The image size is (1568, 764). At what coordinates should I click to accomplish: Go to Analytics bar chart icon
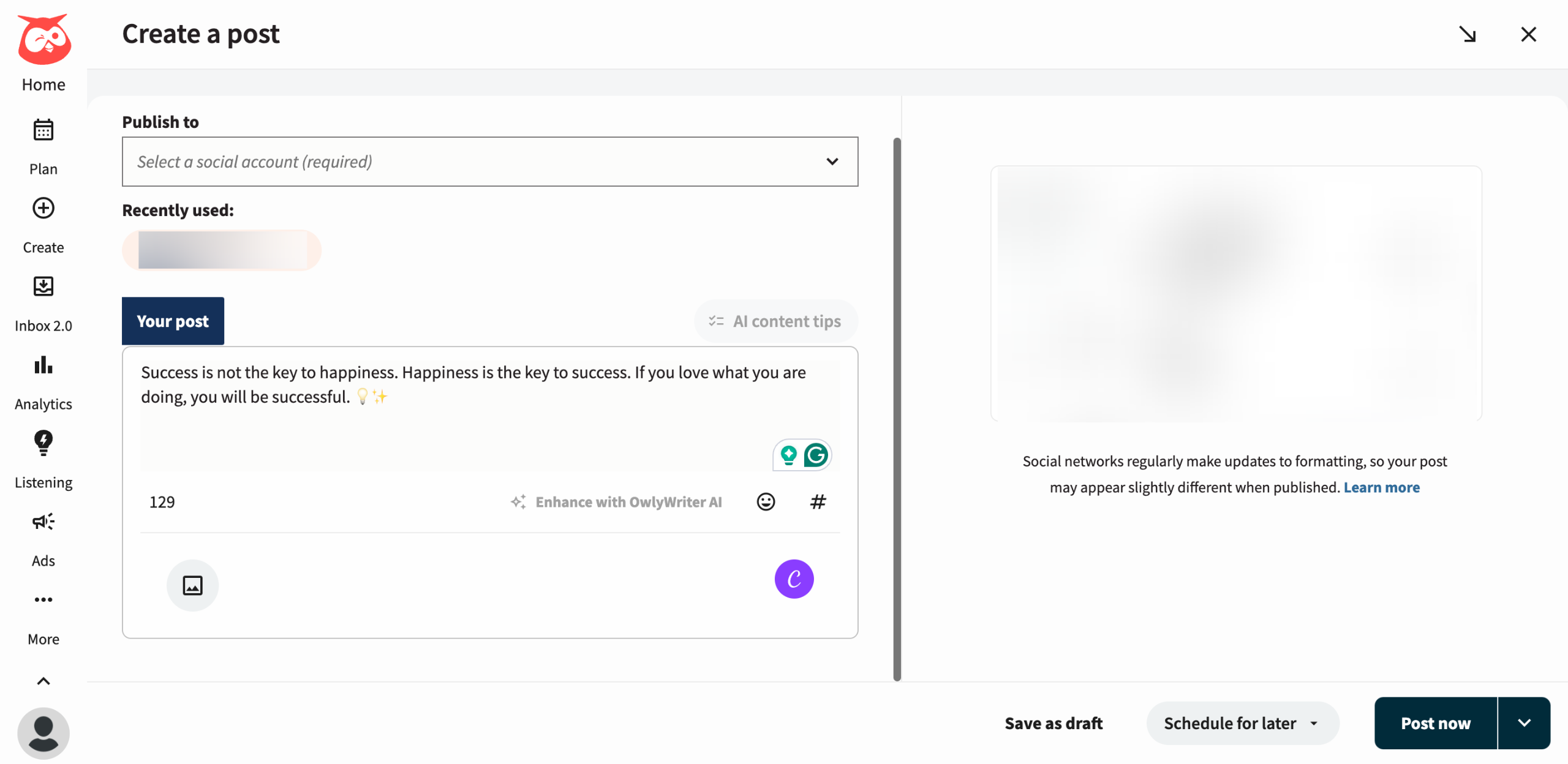[43, 365]
